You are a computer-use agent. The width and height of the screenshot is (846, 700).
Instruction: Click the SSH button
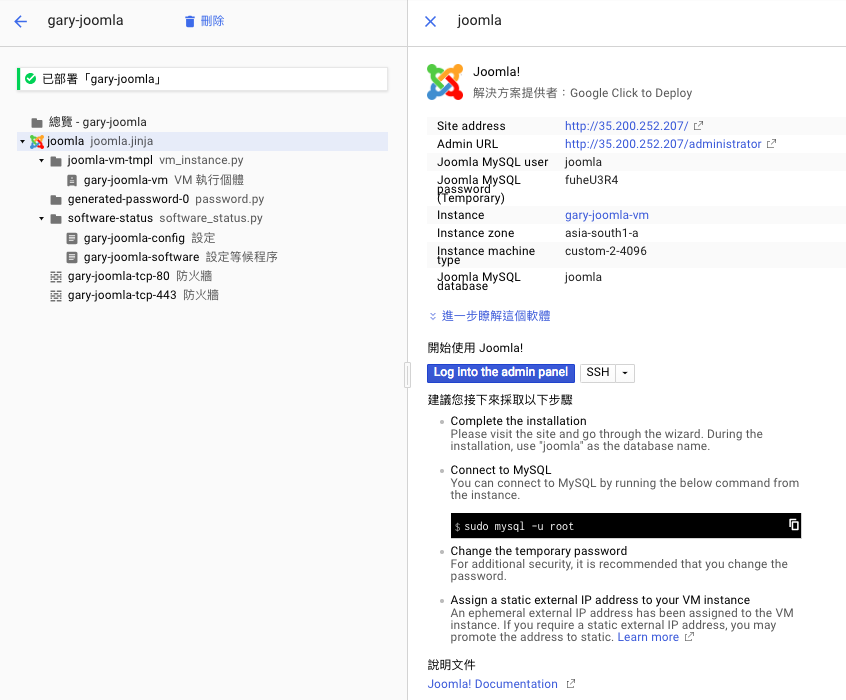598,373
